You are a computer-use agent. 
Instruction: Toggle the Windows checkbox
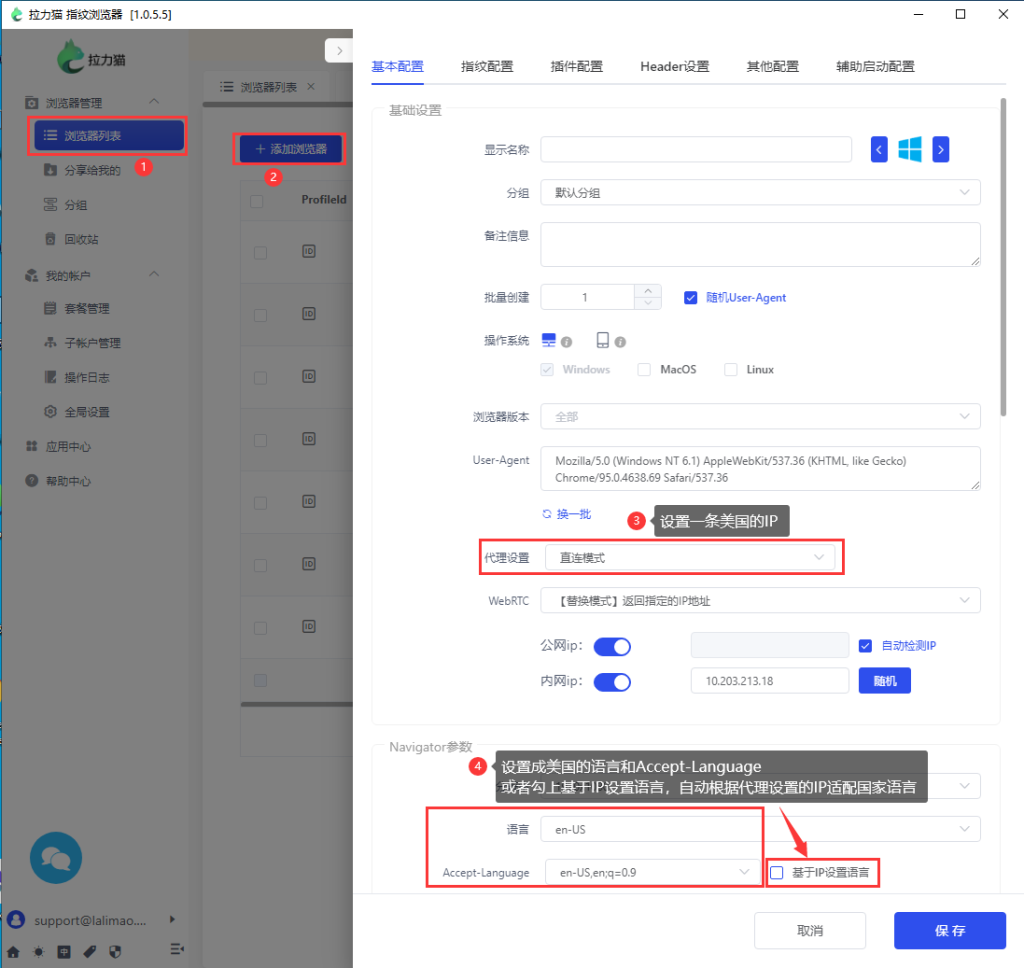click(547, 370)
